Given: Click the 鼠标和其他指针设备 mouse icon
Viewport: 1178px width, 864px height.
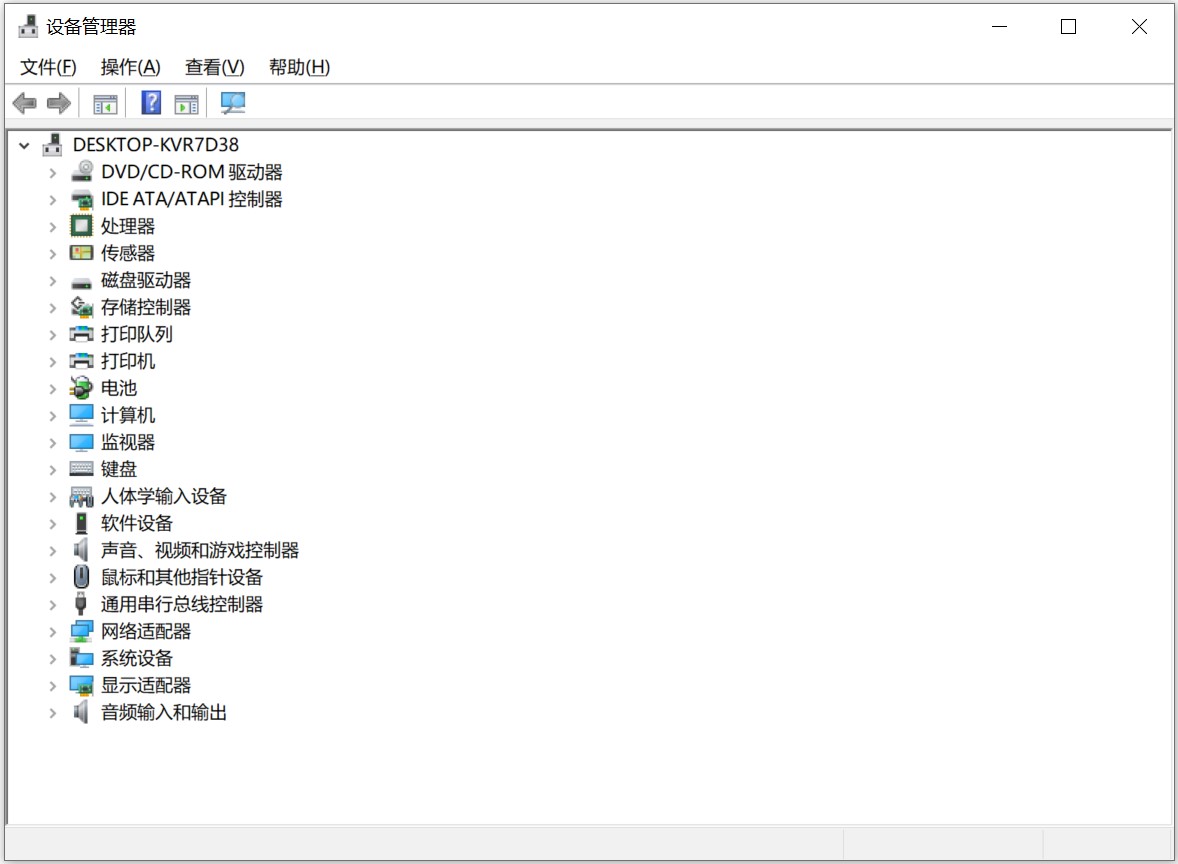Looking at the screenshot, I should pyautogui.click(x=81, y=577).
